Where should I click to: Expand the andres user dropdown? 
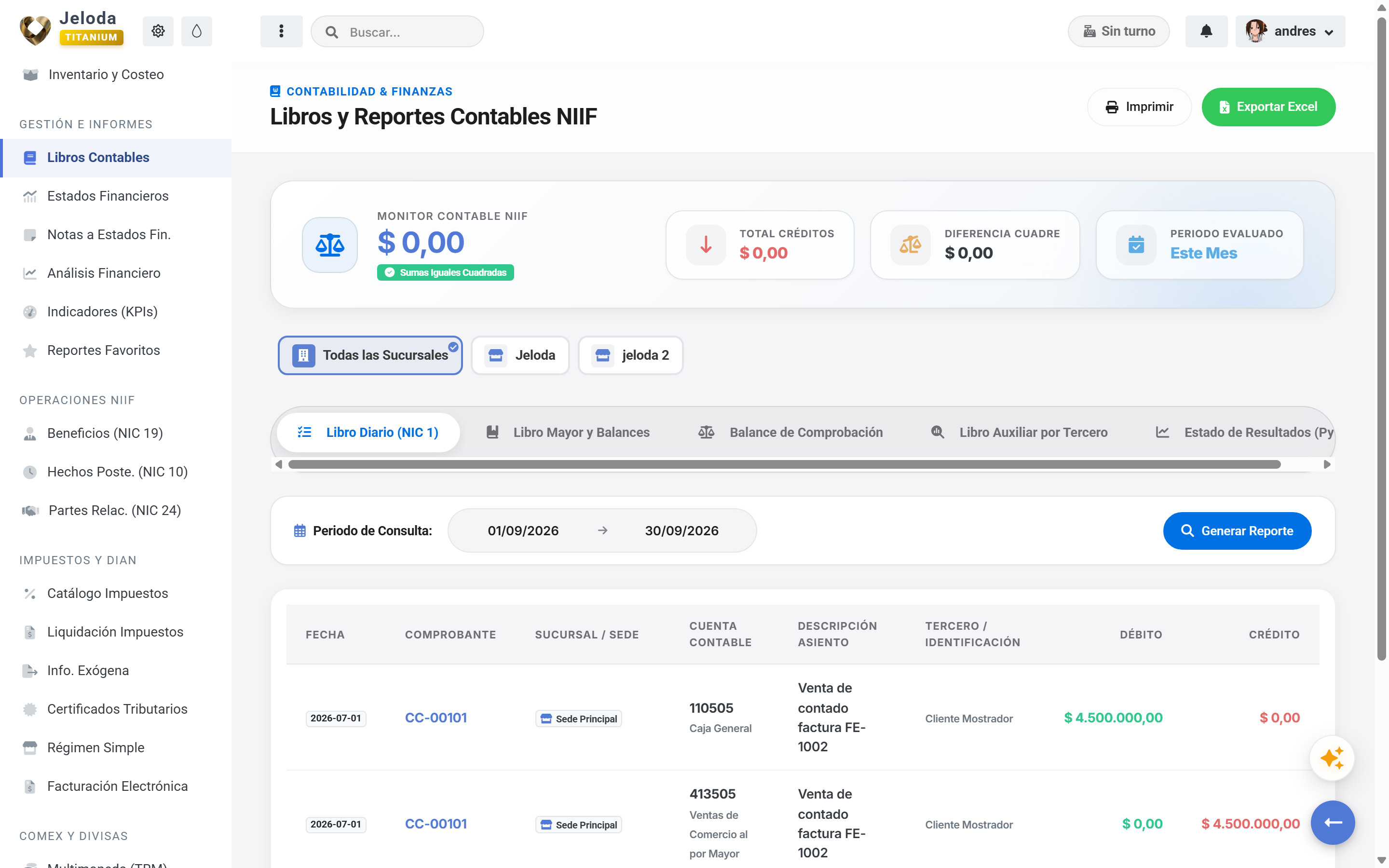click(x=1290, y=31)
